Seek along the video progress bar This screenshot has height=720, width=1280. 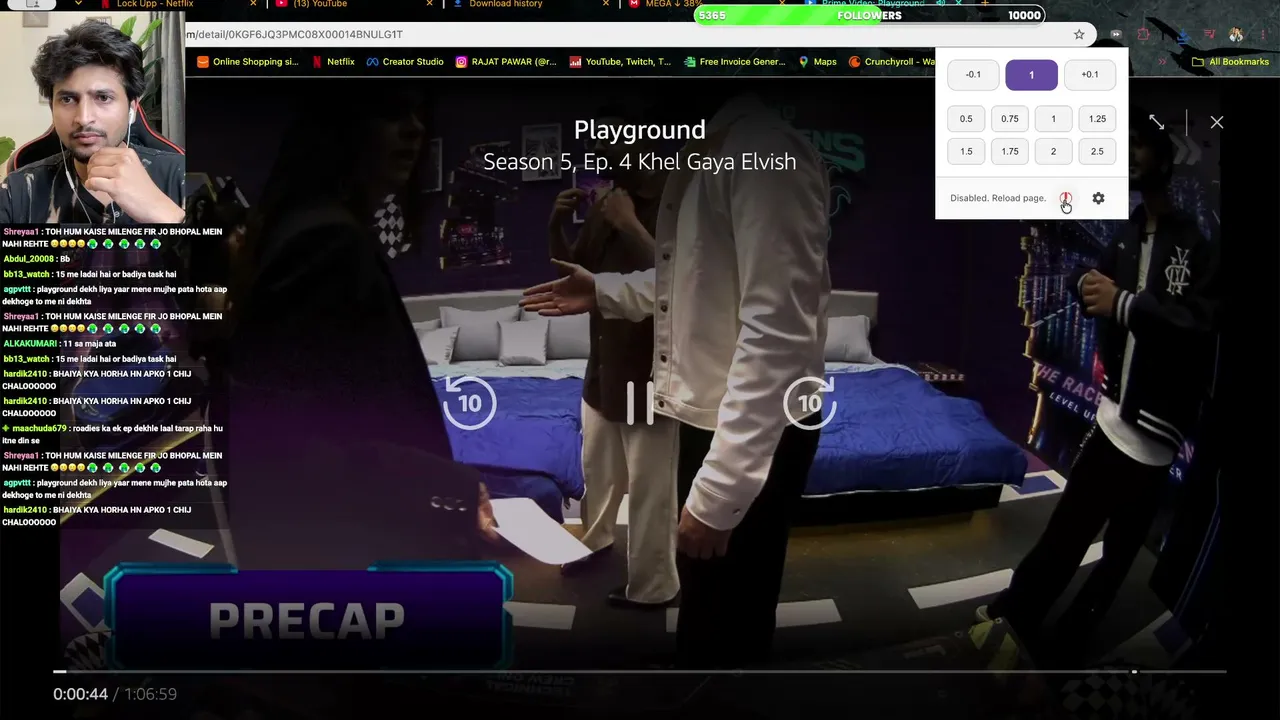tap(640, 671)
